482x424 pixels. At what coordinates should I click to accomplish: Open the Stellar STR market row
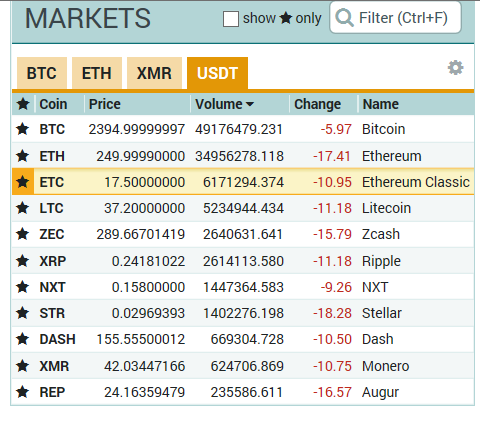pyautogui.click(x=243, y=313)
